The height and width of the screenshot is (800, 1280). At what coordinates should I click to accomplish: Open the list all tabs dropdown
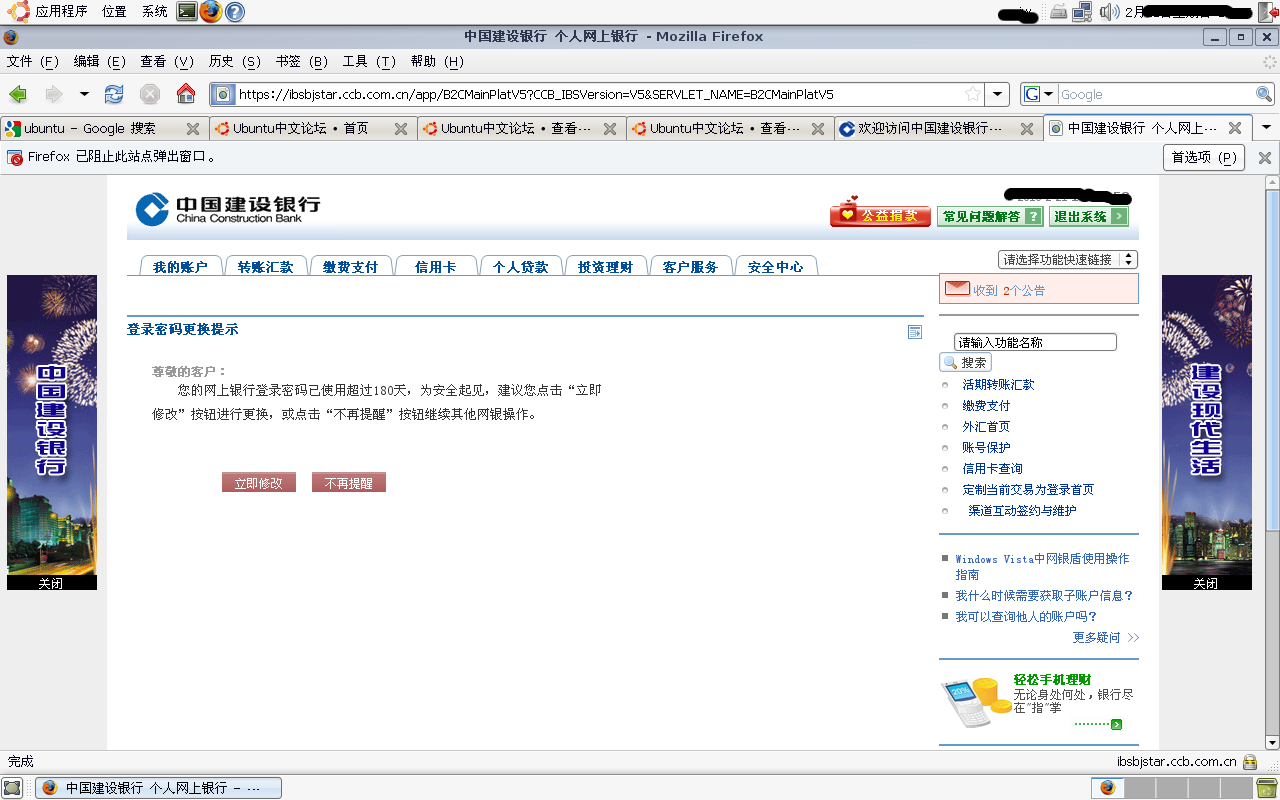click(x=1266, y=128)
